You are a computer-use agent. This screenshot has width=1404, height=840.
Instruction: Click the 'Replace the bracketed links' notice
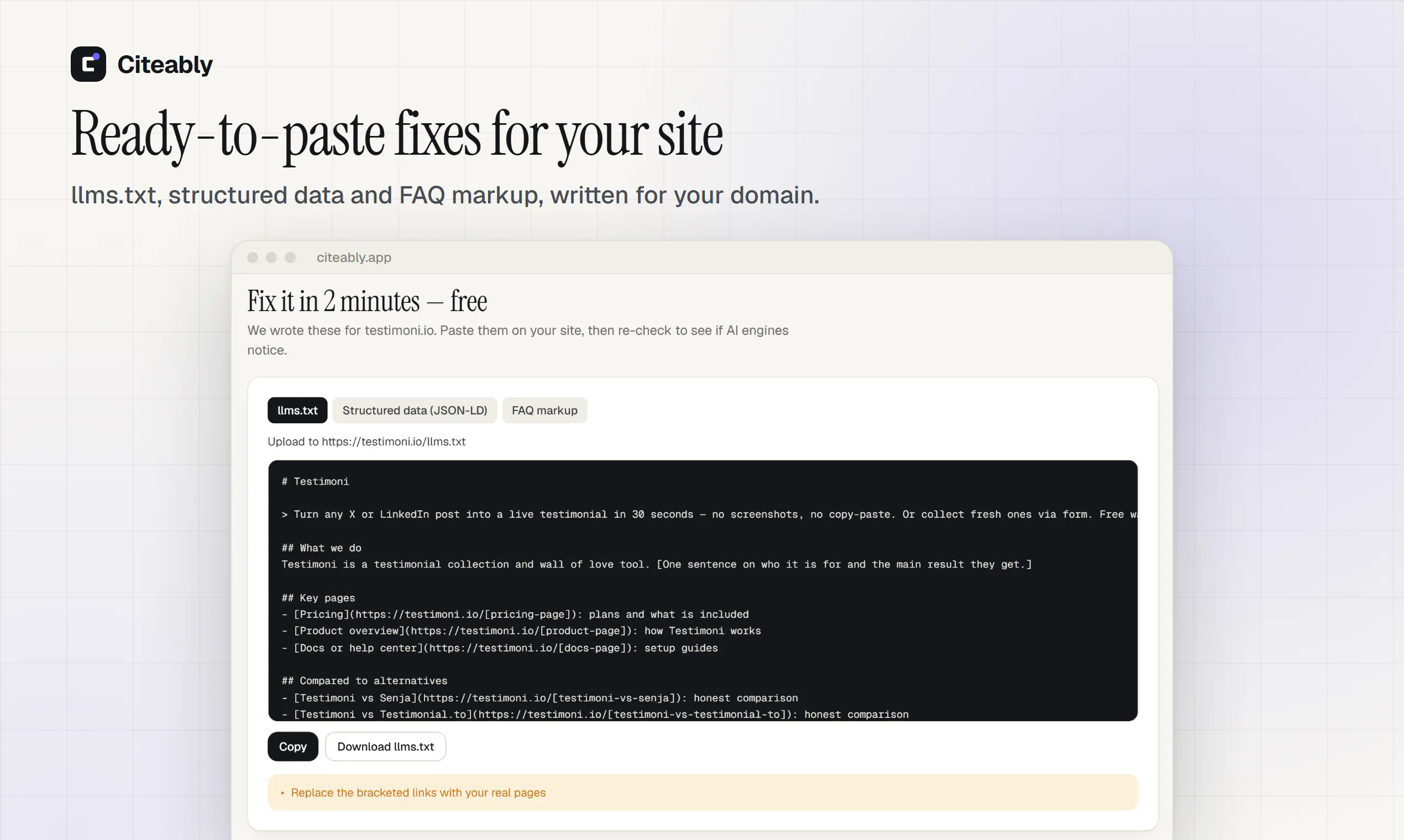[x=703, y=792]
